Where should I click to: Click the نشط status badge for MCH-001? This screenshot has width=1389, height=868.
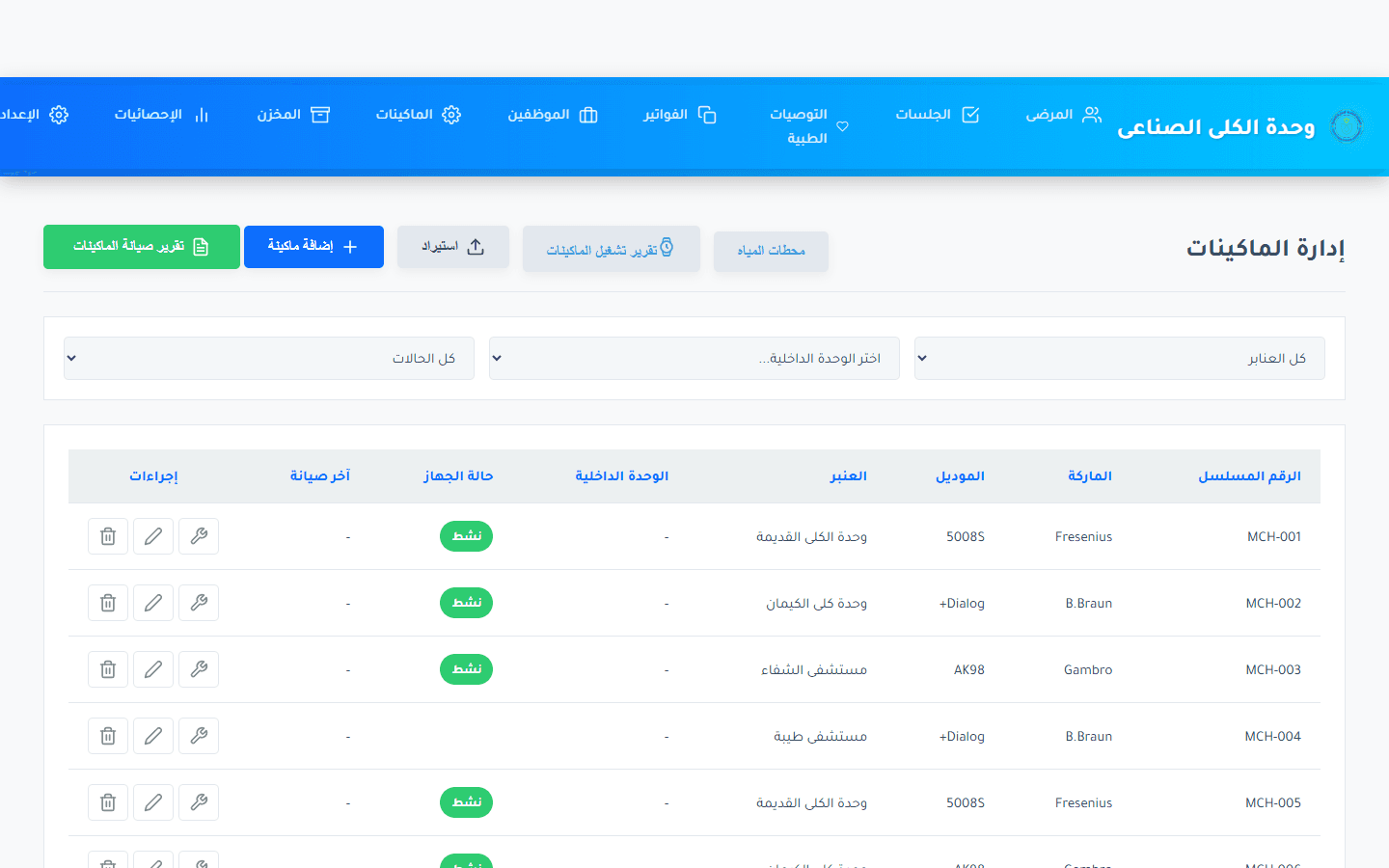(x=466, y=536)
